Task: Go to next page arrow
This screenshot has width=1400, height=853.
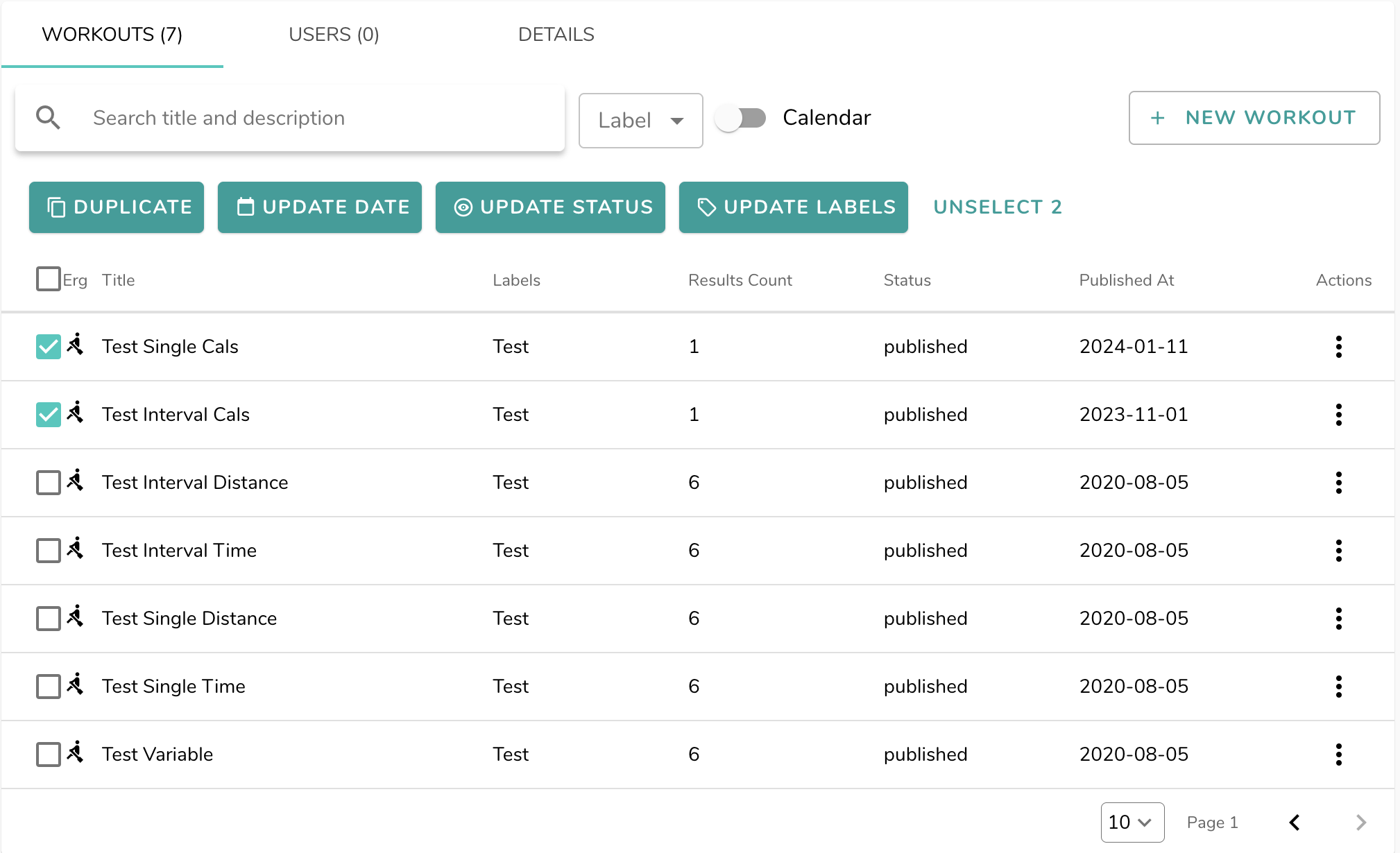Action: (x=1360, y=822)
